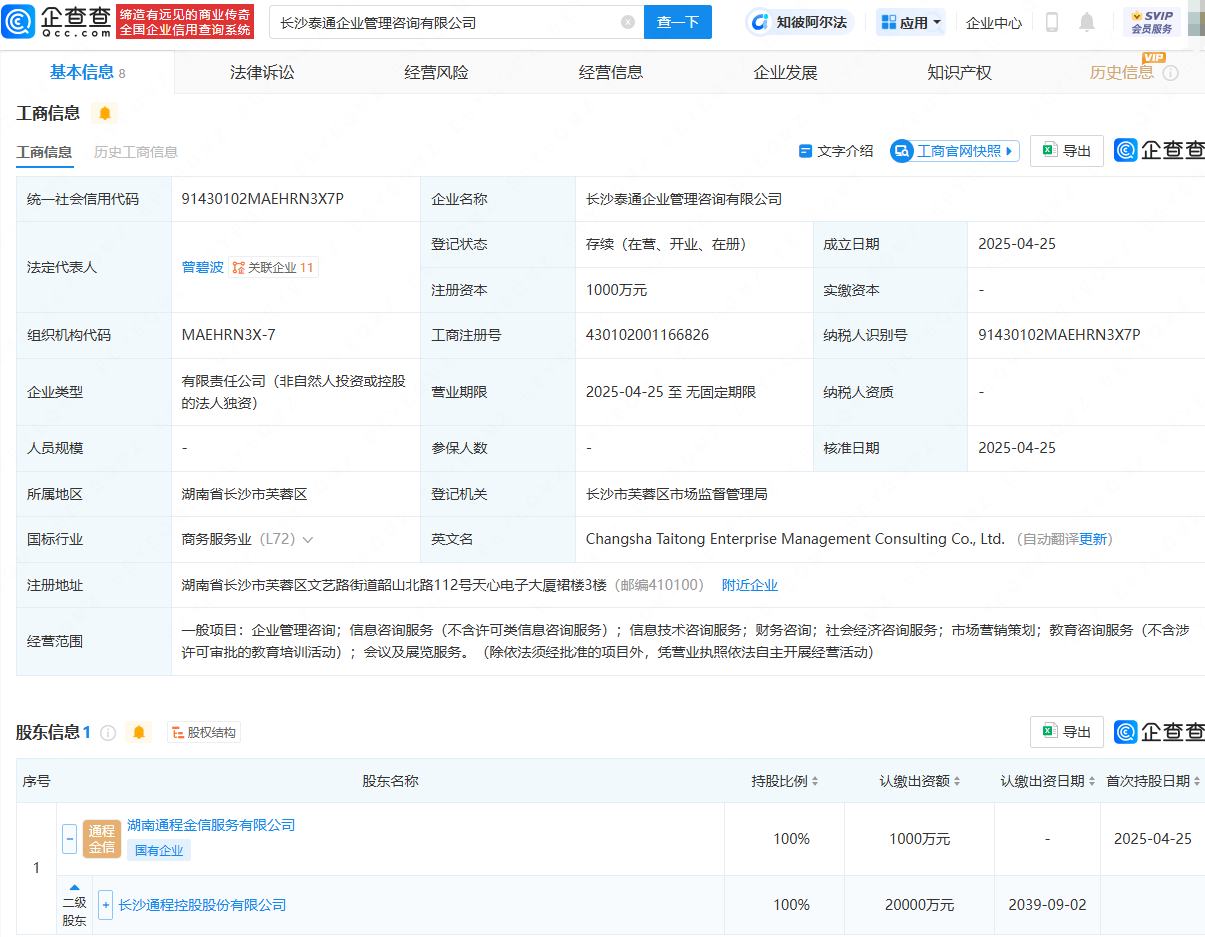Viewport: 1205px width, 937px height.
Task: Open 企业中心
Action: pos(994,22)
